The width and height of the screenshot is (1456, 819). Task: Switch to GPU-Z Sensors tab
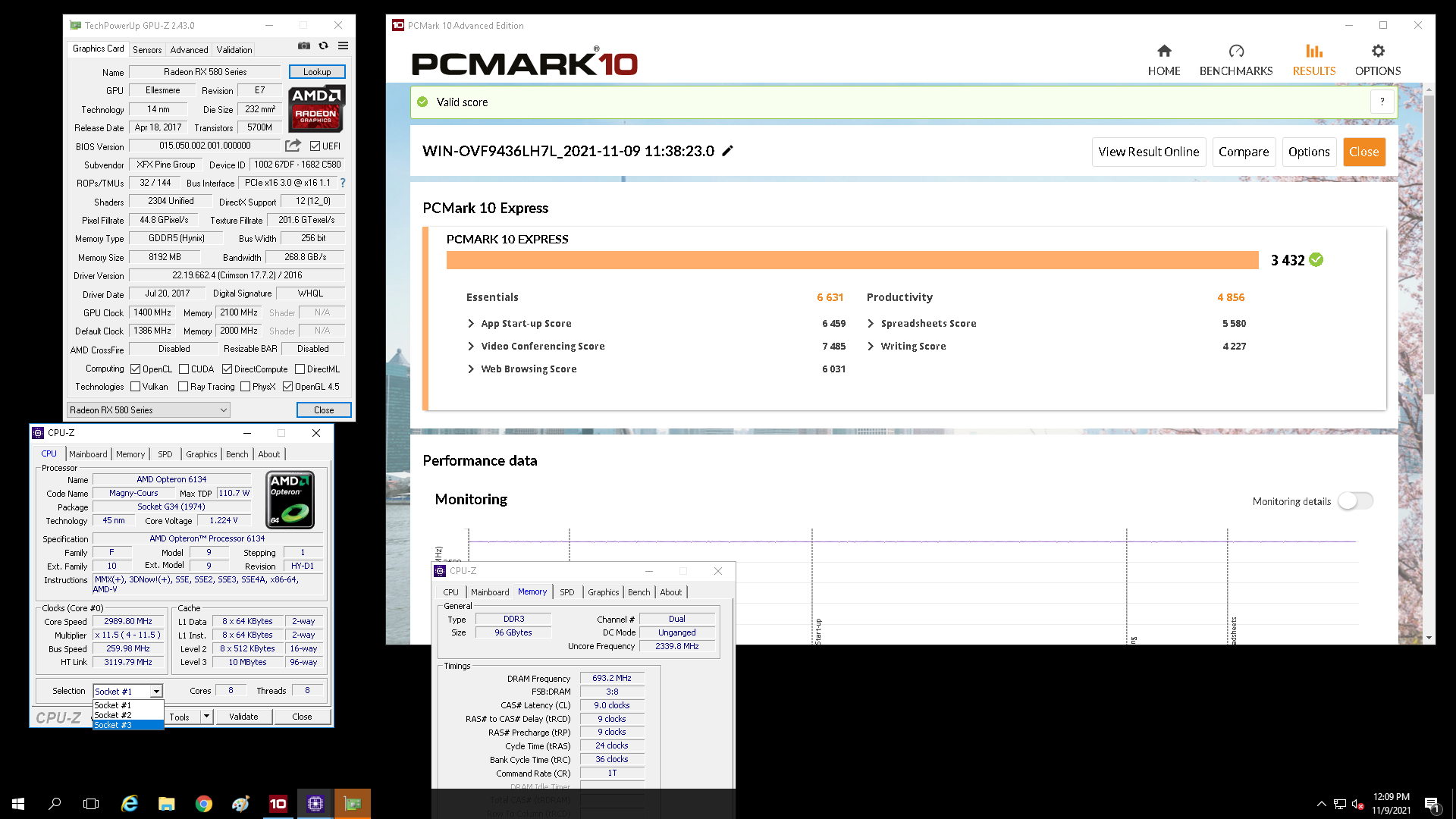click(147, 50)
